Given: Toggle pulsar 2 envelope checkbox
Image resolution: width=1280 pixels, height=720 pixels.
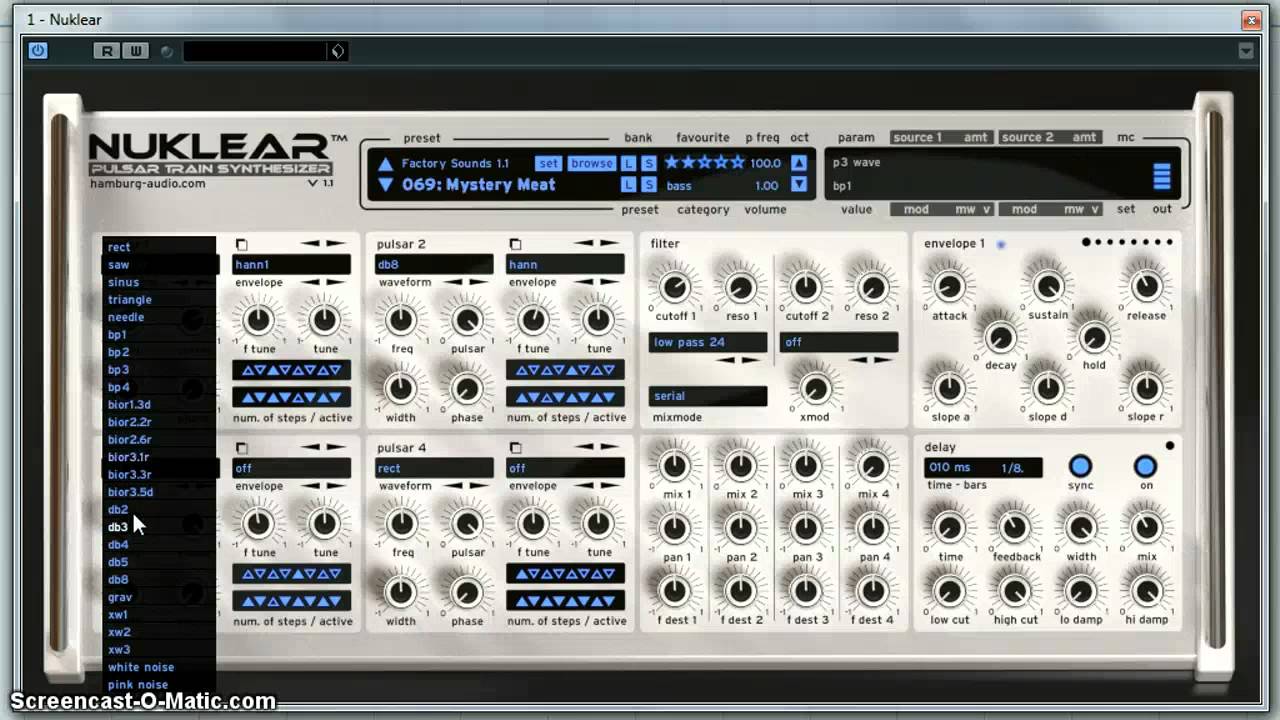Looking at the screenshot, I should (x=515, y=245).
